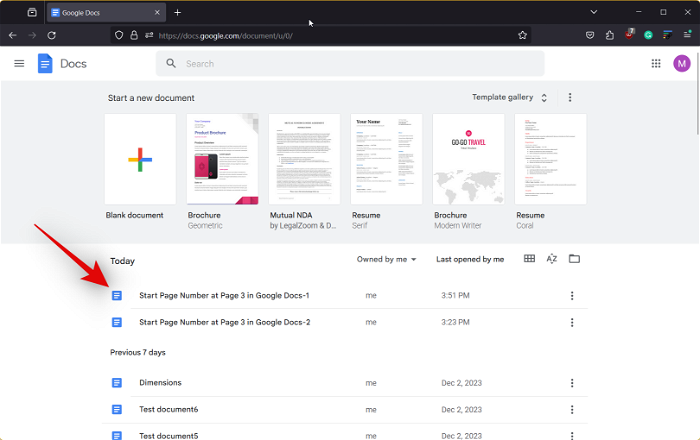The height and width of the screenshot is (440, 700).
Task: Click the document icon beside Test document6
Action: [x=117, y=410]
